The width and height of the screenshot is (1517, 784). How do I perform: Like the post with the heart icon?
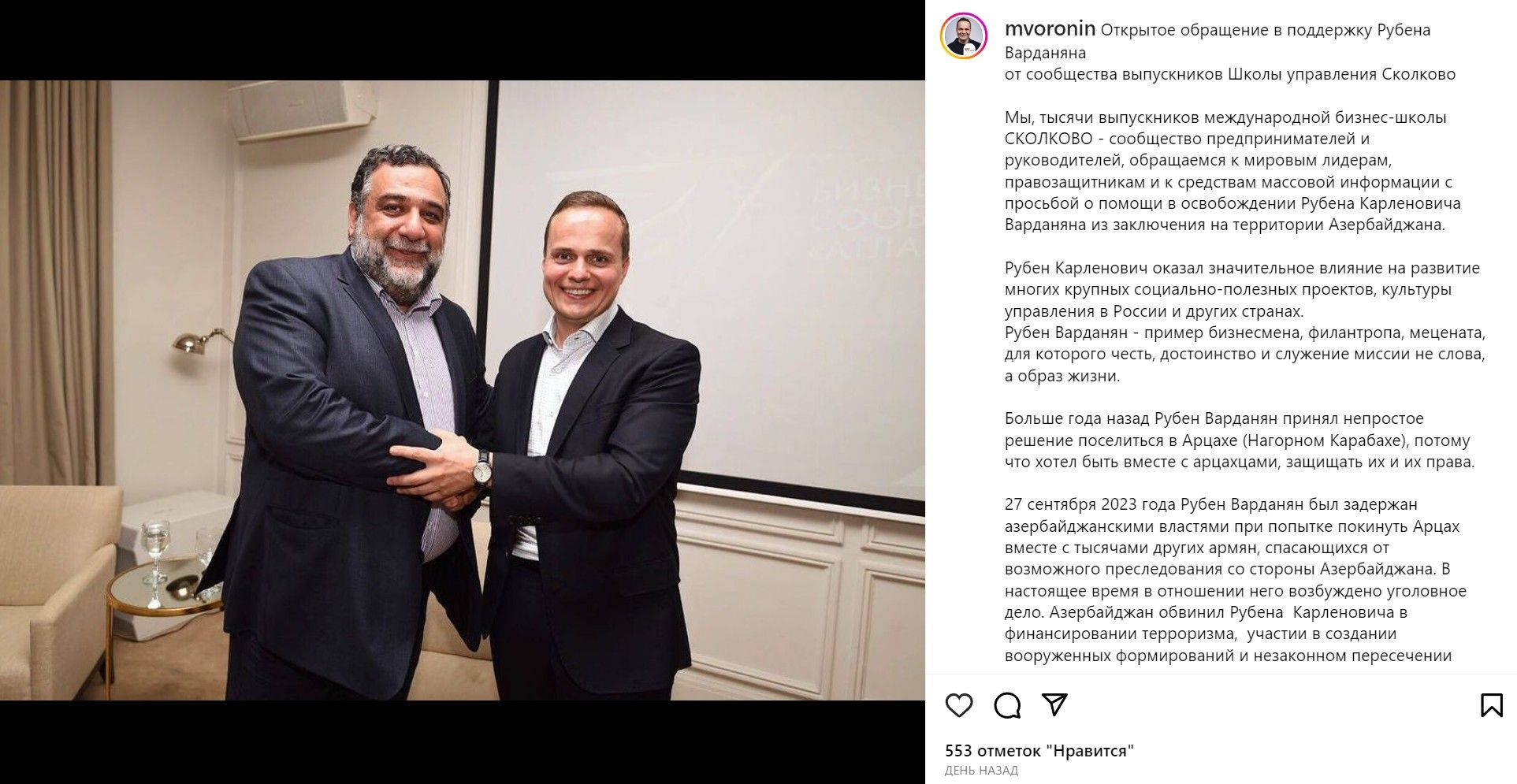pos(959,705)
